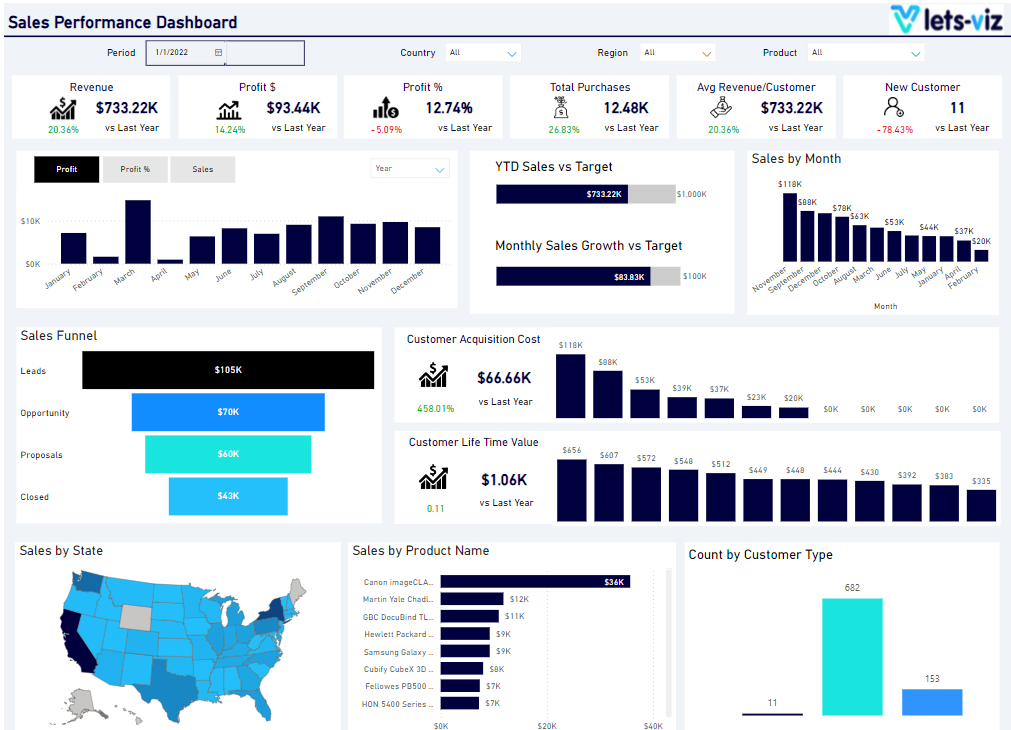Screen dimensions: 1011x730
Task: Click the Customer Acquisition Cost chart icon
Action: [x=434, y=375]
